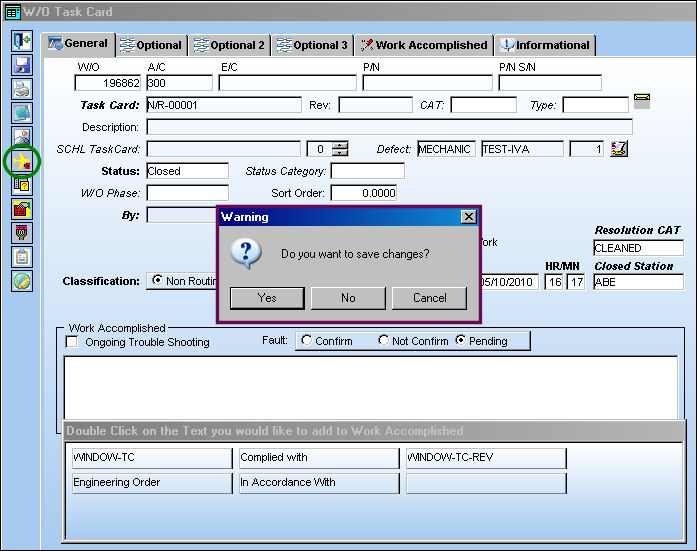The height and width of the screenshot is (551, 697).
Task: Click the date field showing 05/10/2010
Action: pyautogui.click(x=510, y=282)
